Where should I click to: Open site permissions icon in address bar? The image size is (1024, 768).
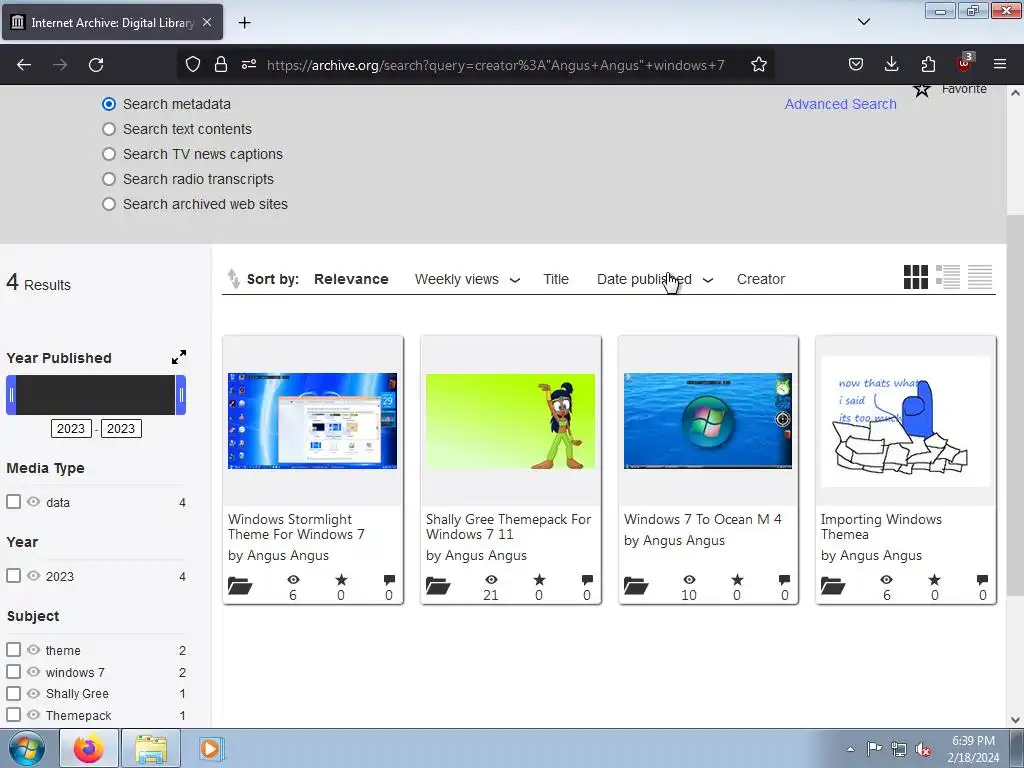[x=249, y=64]
